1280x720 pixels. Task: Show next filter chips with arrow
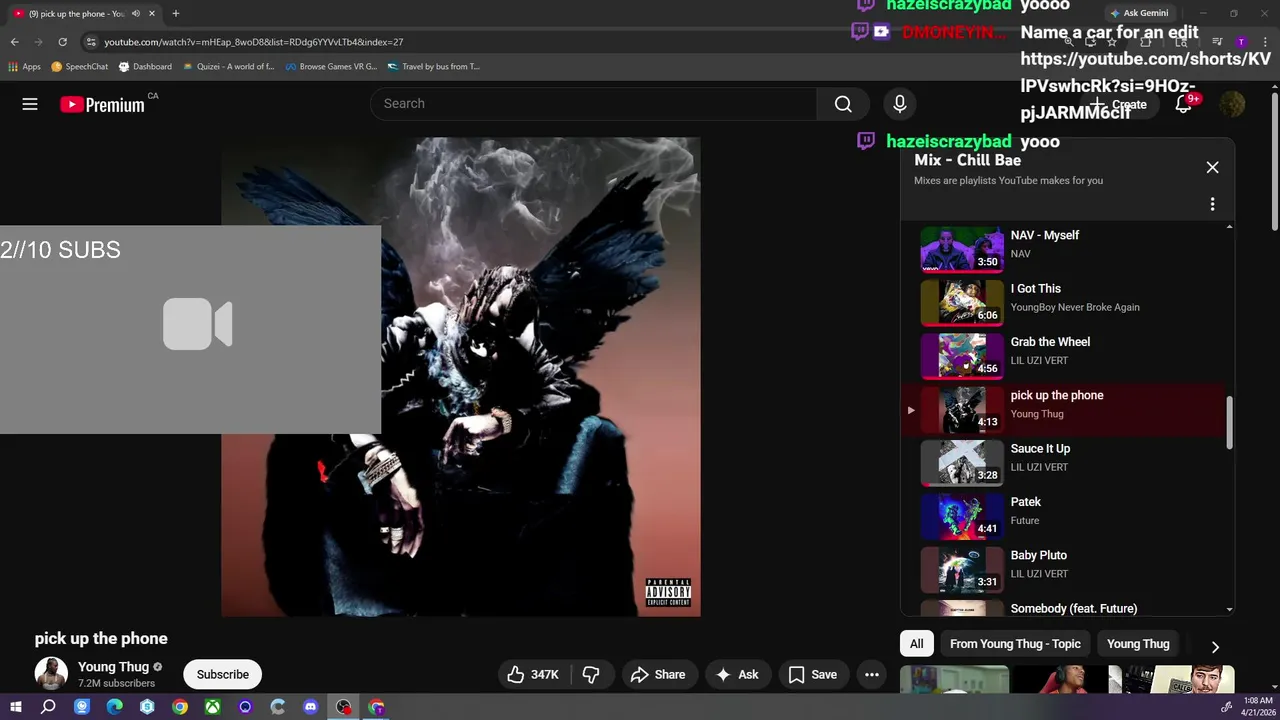coord(1215,647)
